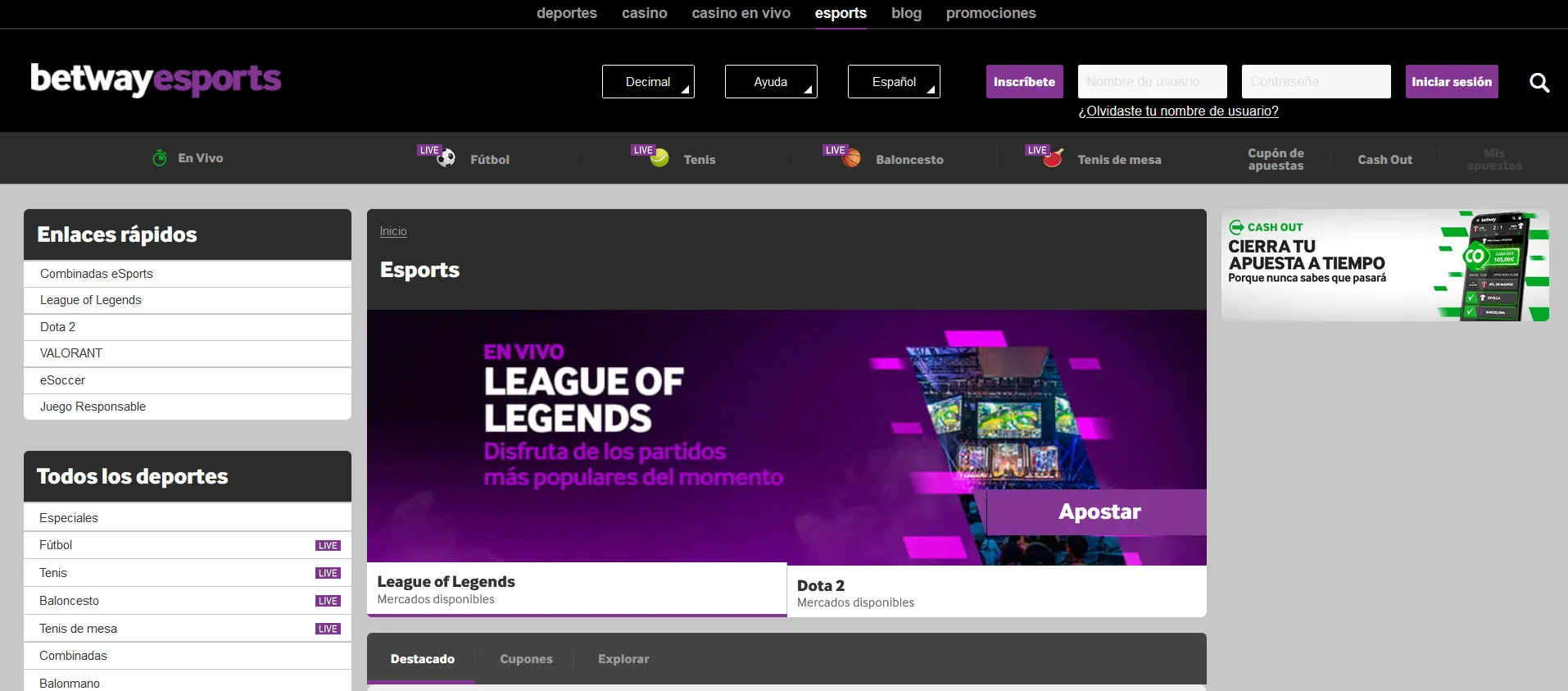
Task: Focus the Contraseña field
Action: 1316,82
